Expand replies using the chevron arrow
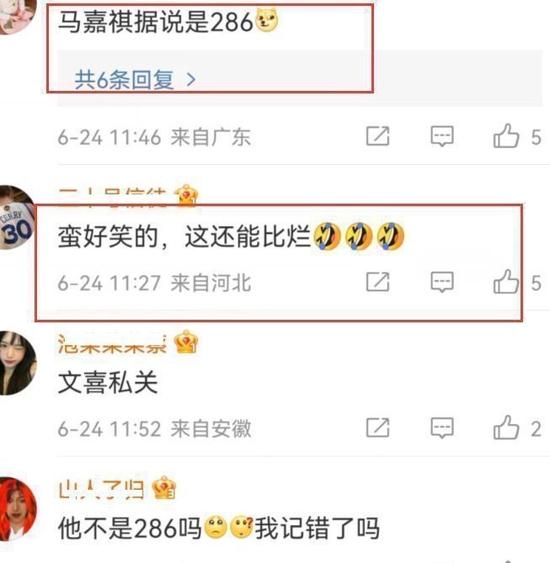 pos(191,80)
